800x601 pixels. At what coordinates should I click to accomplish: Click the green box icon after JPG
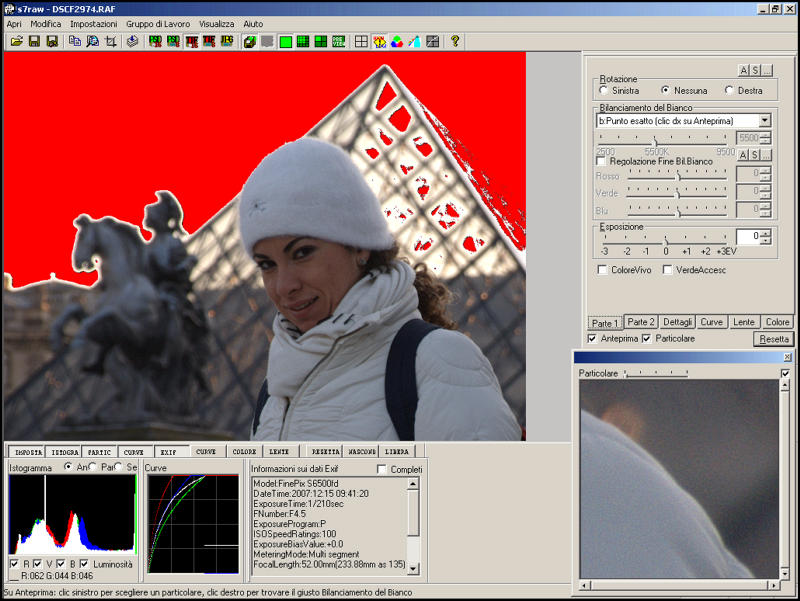[249, 41]
